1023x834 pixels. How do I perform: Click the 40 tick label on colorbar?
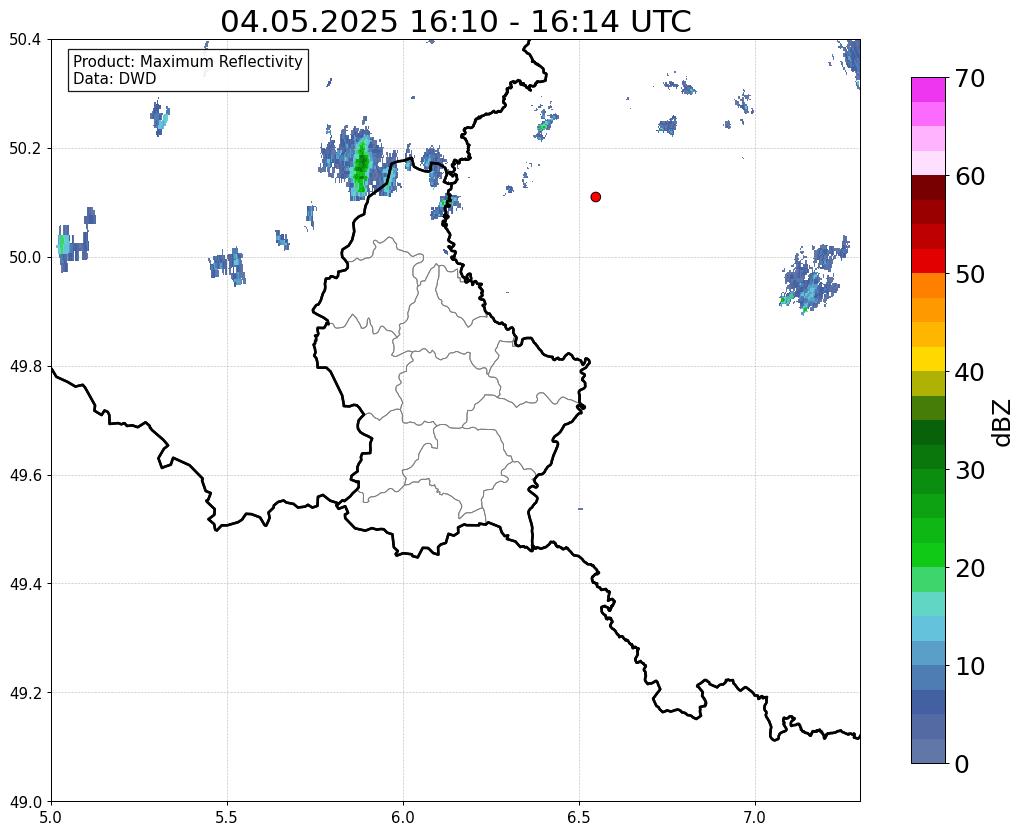(x=970, y=372)
